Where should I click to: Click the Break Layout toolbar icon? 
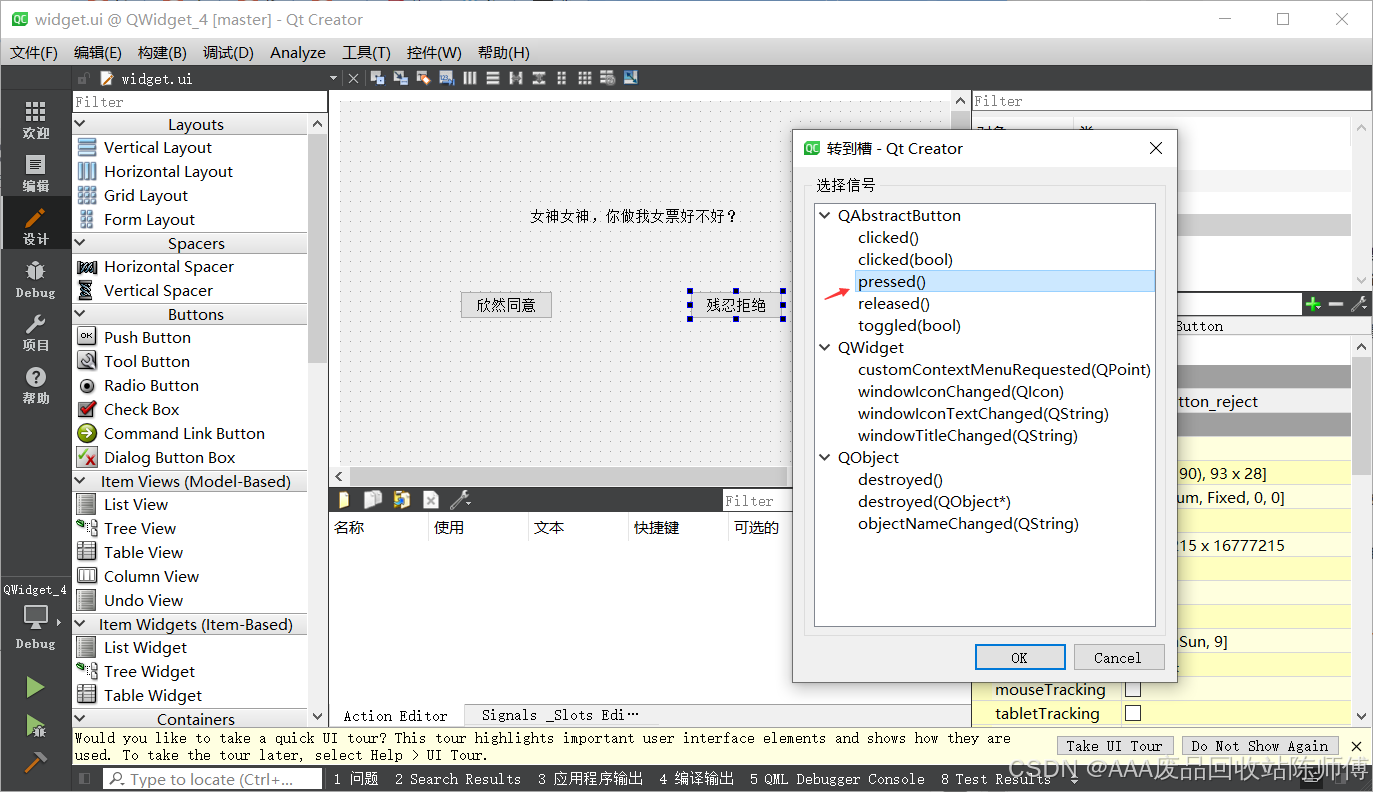608,78
